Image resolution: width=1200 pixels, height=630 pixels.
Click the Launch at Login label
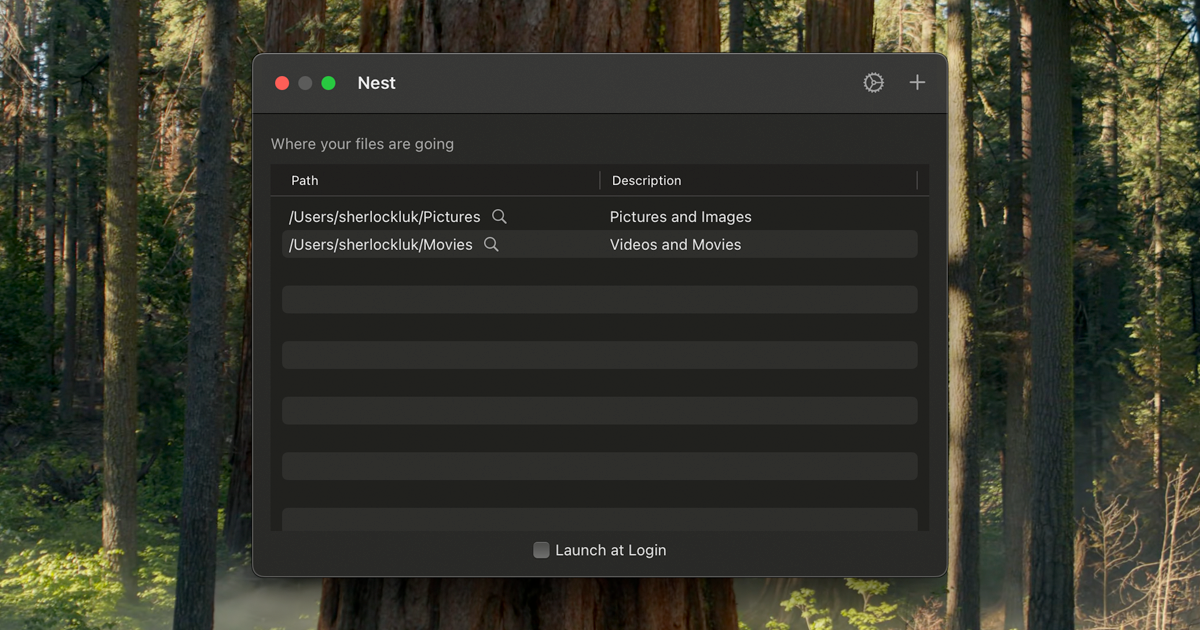[x=610, y=550]
